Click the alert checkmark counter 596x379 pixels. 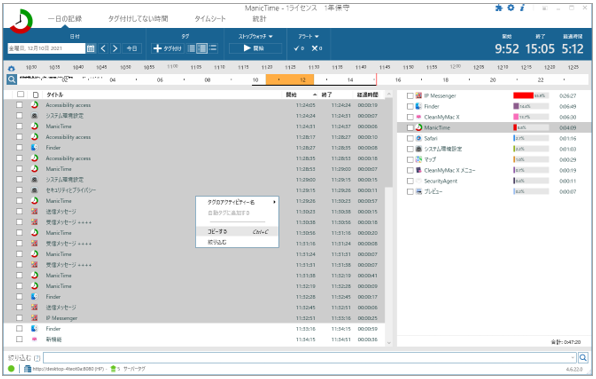coord(299,48)
